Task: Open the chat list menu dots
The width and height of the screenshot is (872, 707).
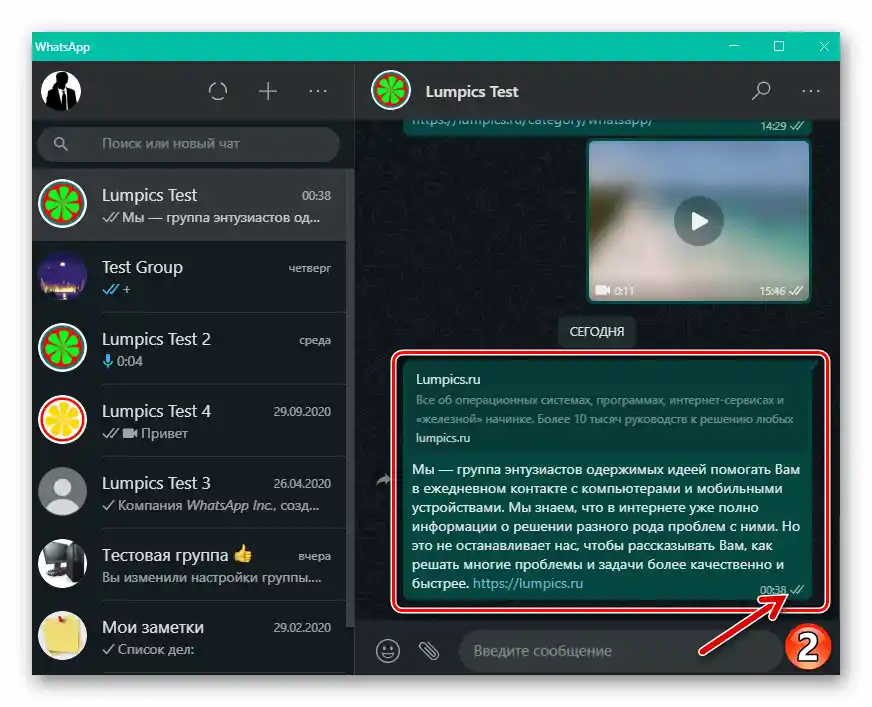Action: point(318,91)
